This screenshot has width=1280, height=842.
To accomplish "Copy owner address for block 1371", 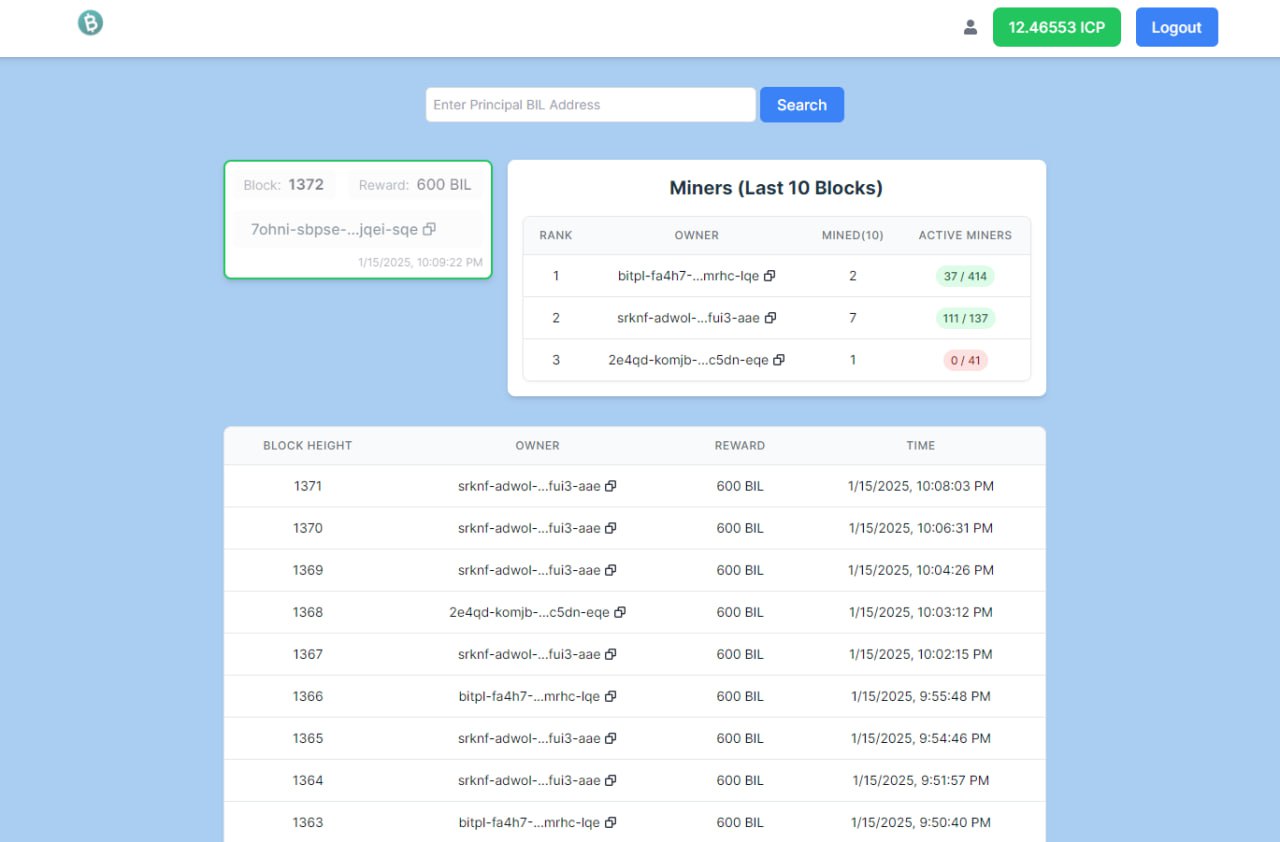I will 611,486.
